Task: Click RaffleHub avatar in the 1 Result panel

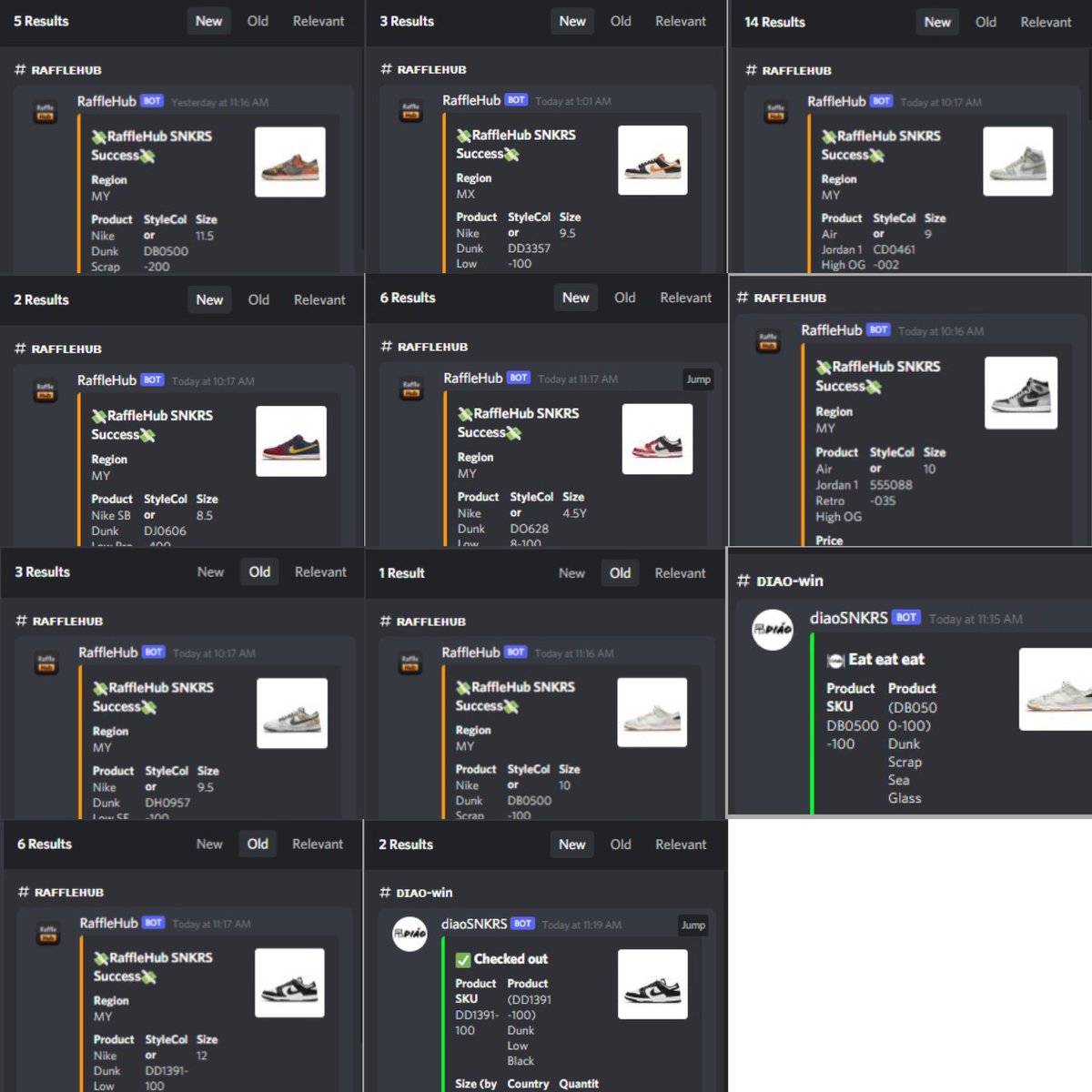Action: (410, 663)
